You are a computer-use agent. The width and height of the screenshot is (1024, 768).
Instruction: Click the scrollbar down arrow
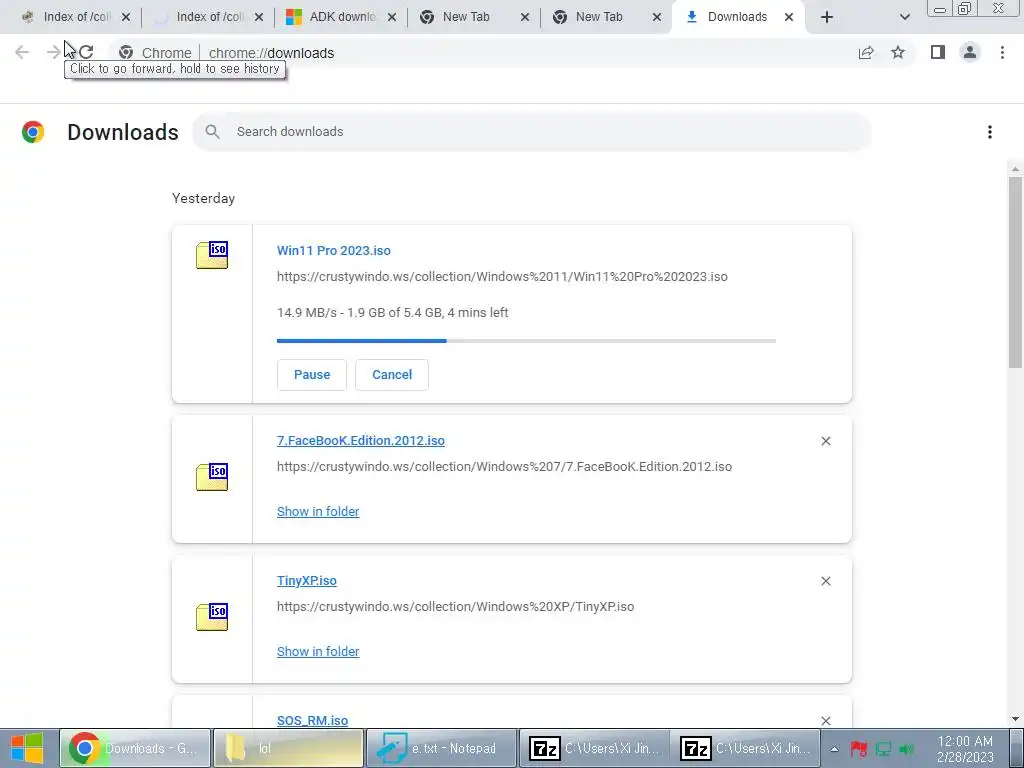pos(1015,719)
